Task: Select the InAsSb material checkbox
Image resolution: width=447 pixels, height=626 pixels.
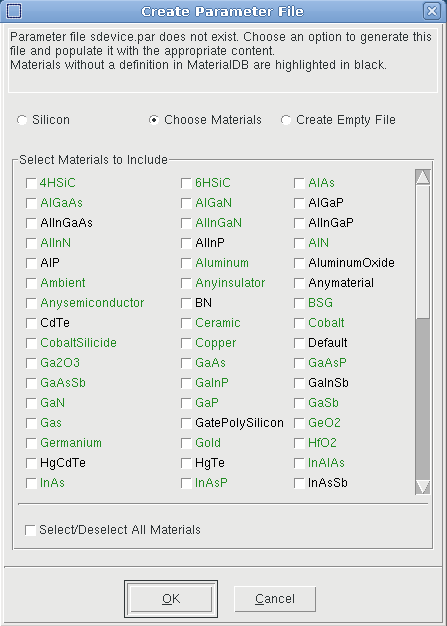Action: [x=299, y=483]
